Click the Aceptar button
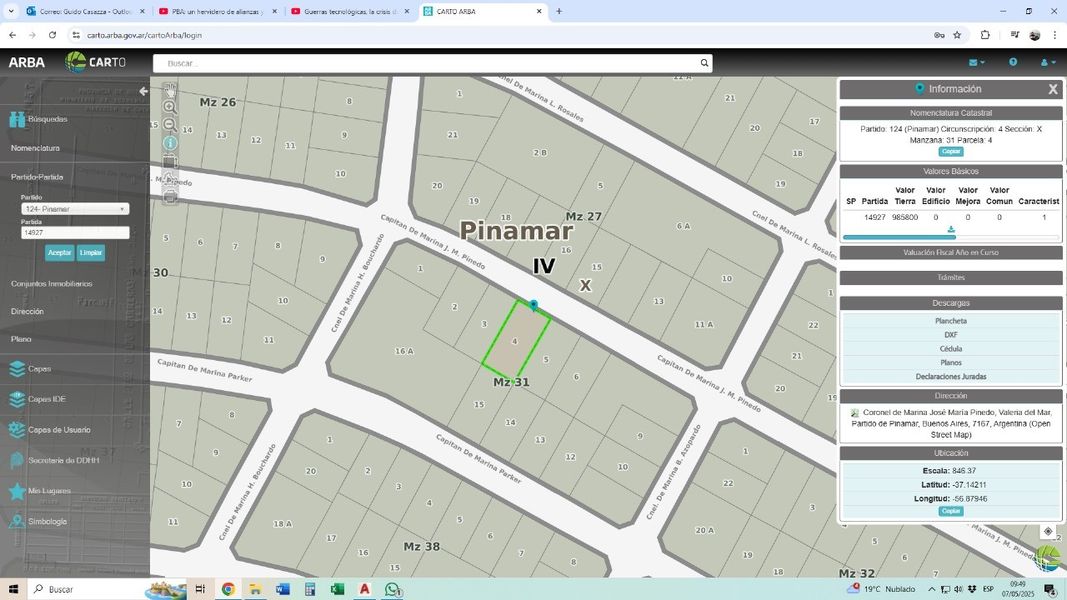The width and height of the screenshot is (1067, 600). [60, 252]
